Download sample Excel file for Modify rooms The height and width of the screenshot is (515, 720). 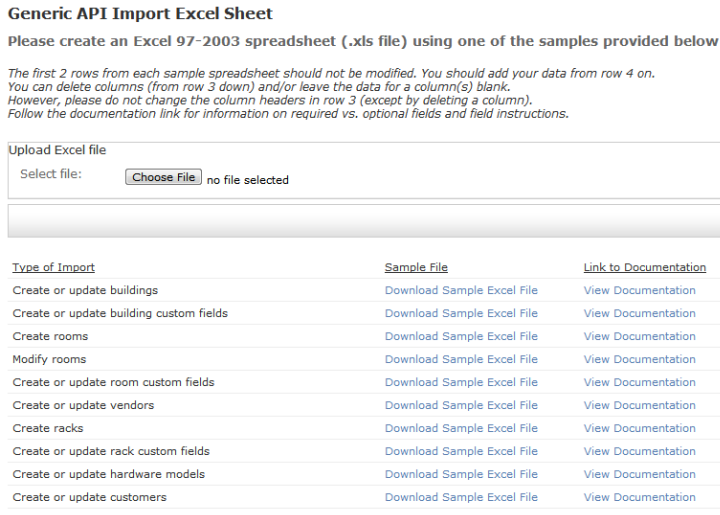tap(461, 359)
